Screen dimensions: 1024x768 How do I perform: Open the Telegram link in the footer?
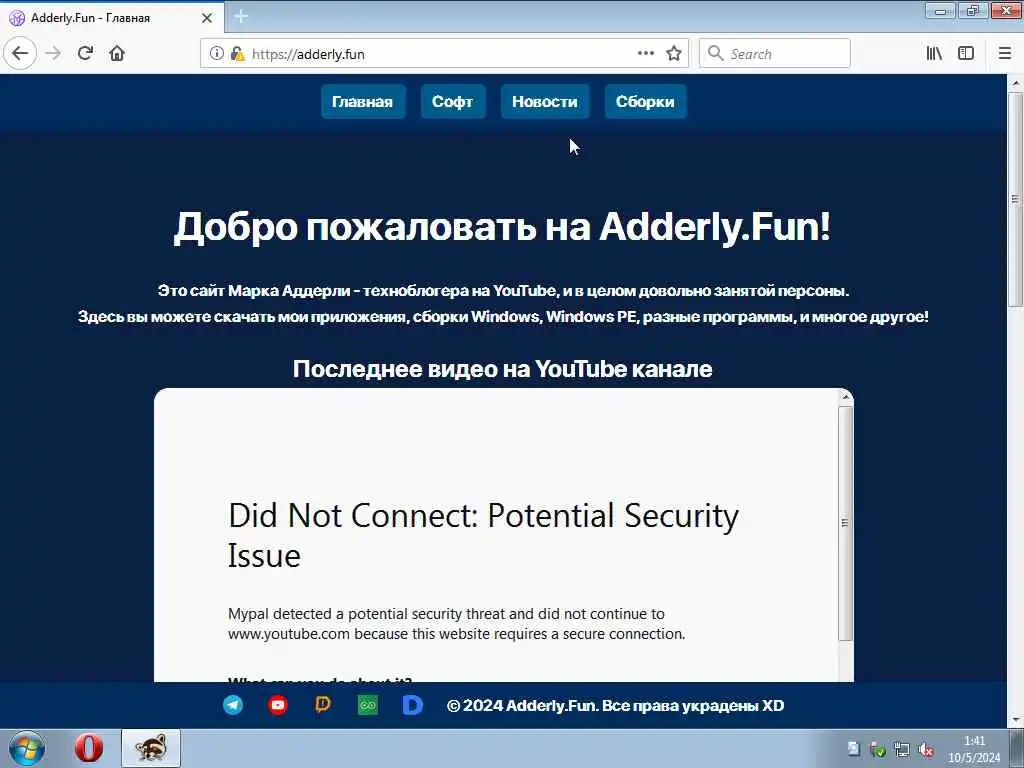(233, 705)
